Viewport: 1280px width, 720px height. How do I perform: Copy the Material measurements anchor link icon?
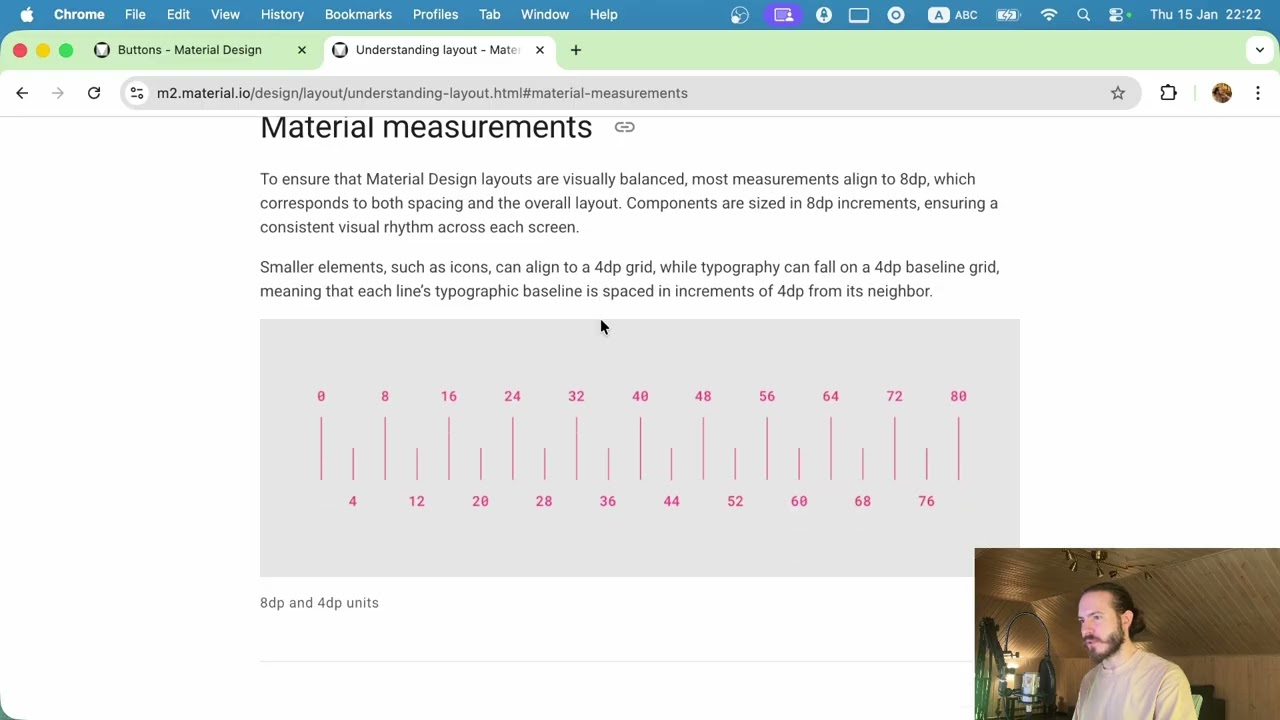(x=624, y=127)
